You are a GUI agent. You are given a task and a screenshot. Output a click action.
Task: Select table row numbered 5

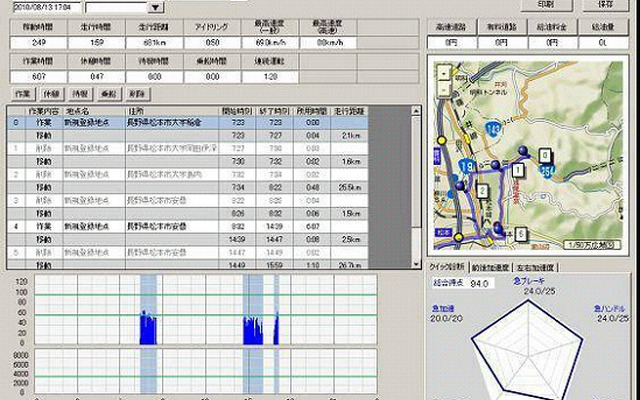pyautogui.click(x=188, y=253)
